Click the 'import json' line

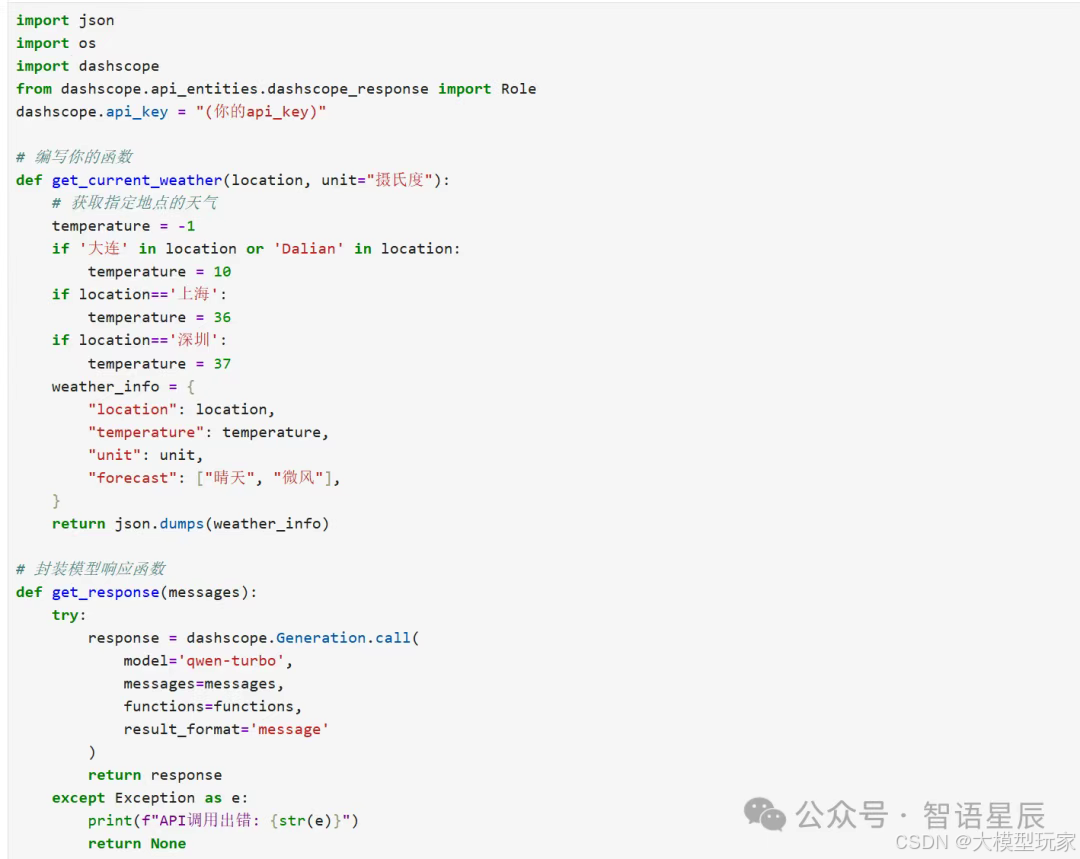tap(65, 21)
